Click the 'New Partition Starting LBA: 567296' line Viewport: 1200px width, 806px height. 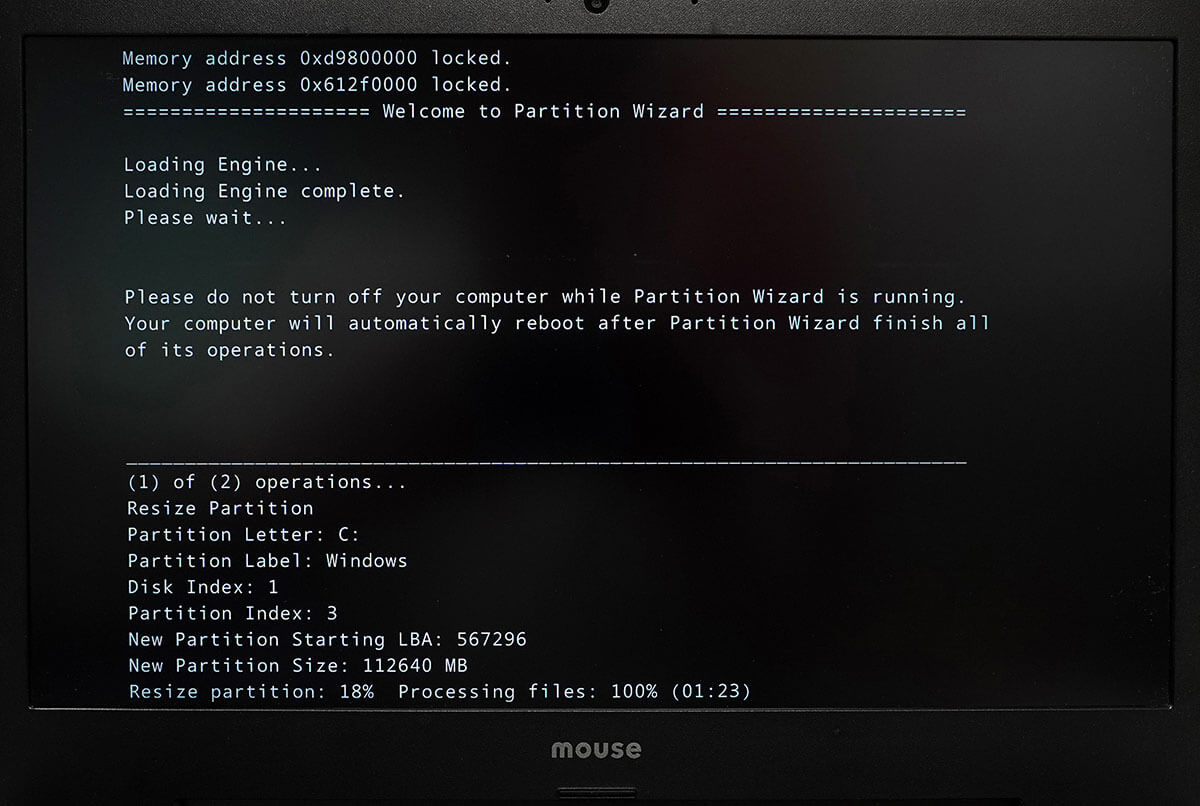click(327, 639)
